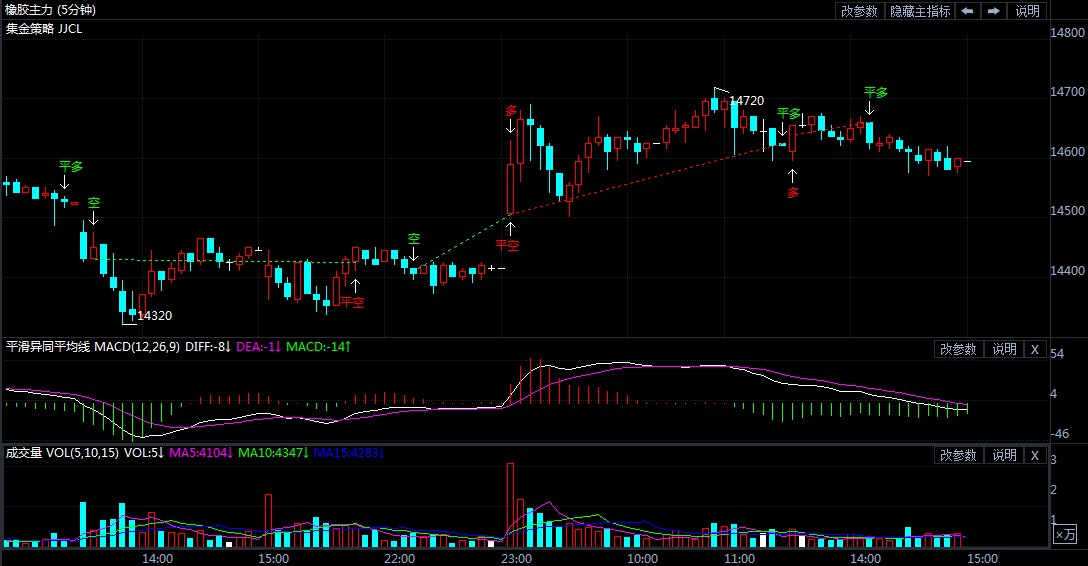
Task: Click the MA5:4104 value
Action: (201, 453)
